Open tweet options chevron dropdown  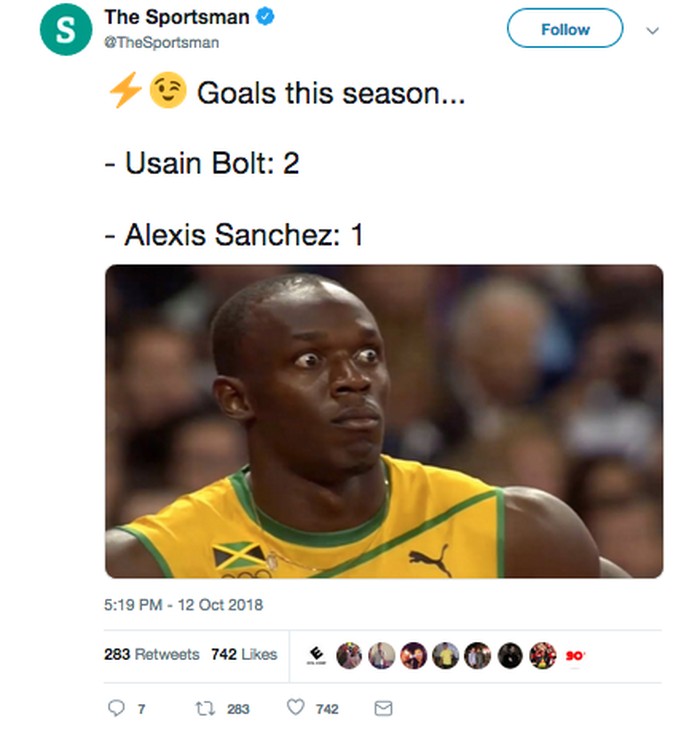(653, 30)
